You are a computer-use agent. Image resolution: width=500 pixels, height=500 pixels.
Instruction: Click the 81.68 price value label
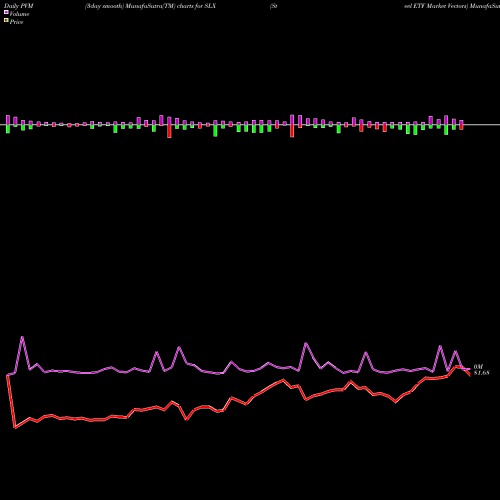[482, 373]
